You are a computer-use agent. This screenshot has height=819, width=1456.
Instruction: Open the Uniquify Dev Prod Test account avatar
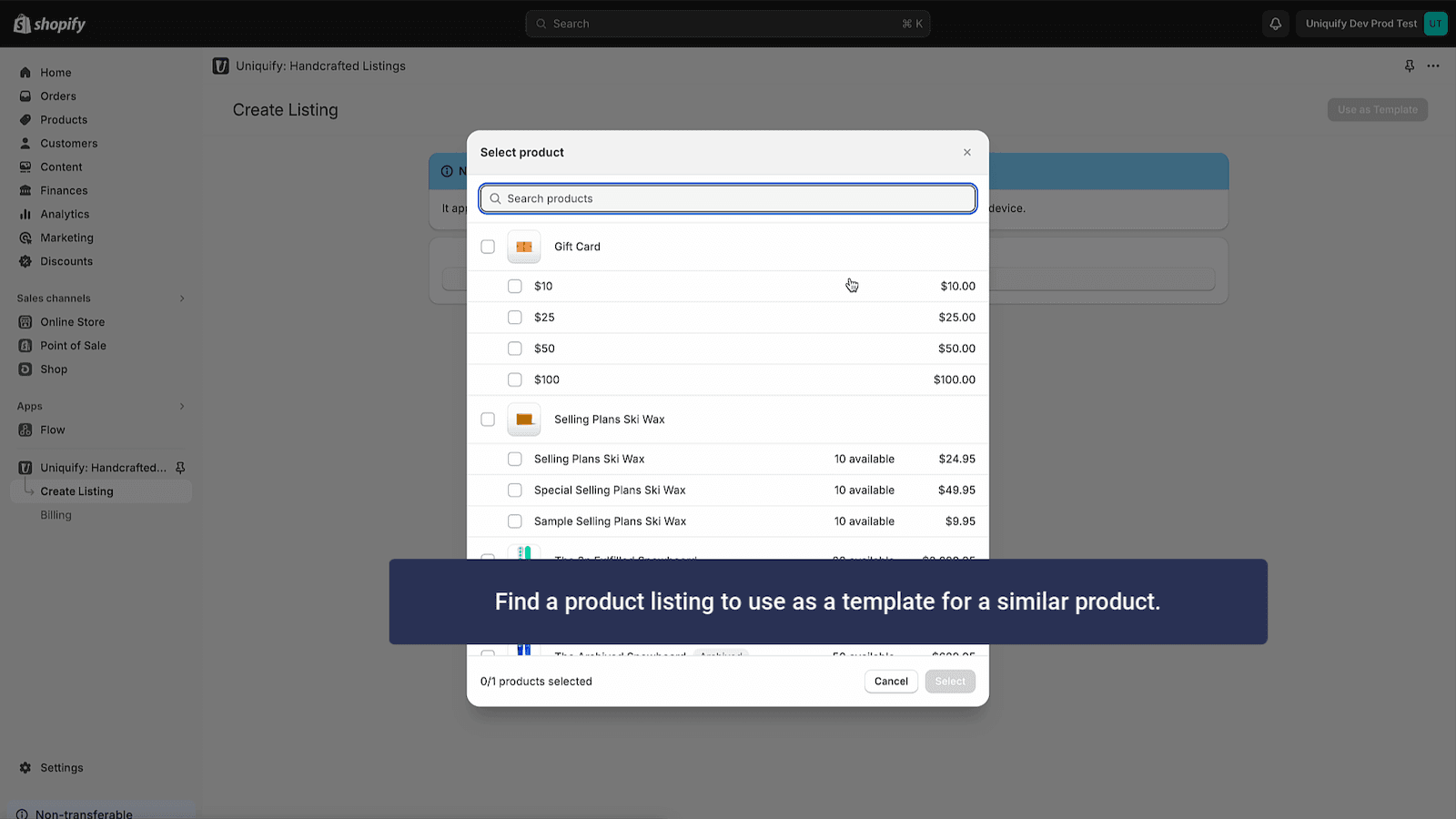(x=1434, y=24)
